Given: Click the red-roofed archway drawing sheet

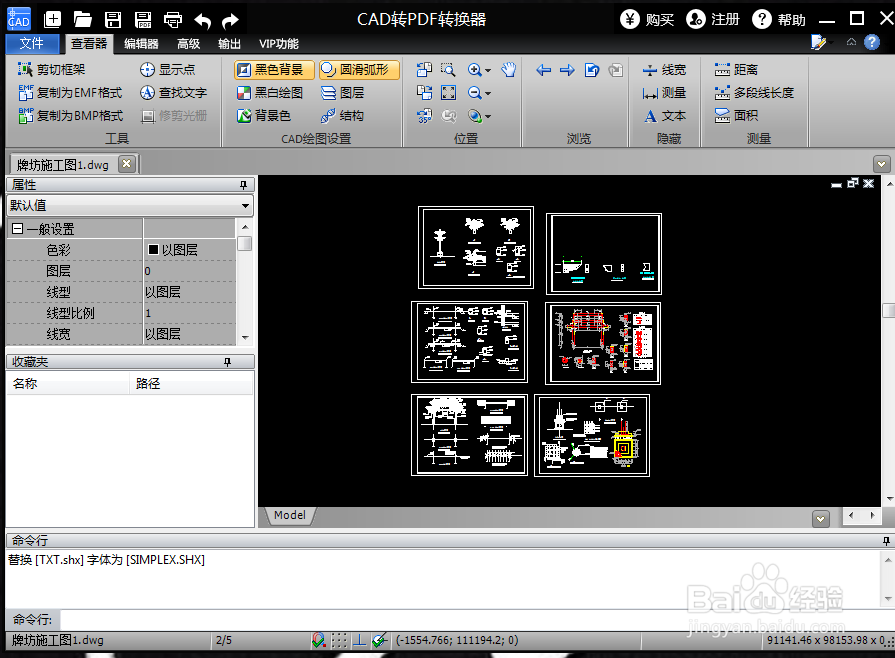Looking at the screenshot, I should (603, 343).
